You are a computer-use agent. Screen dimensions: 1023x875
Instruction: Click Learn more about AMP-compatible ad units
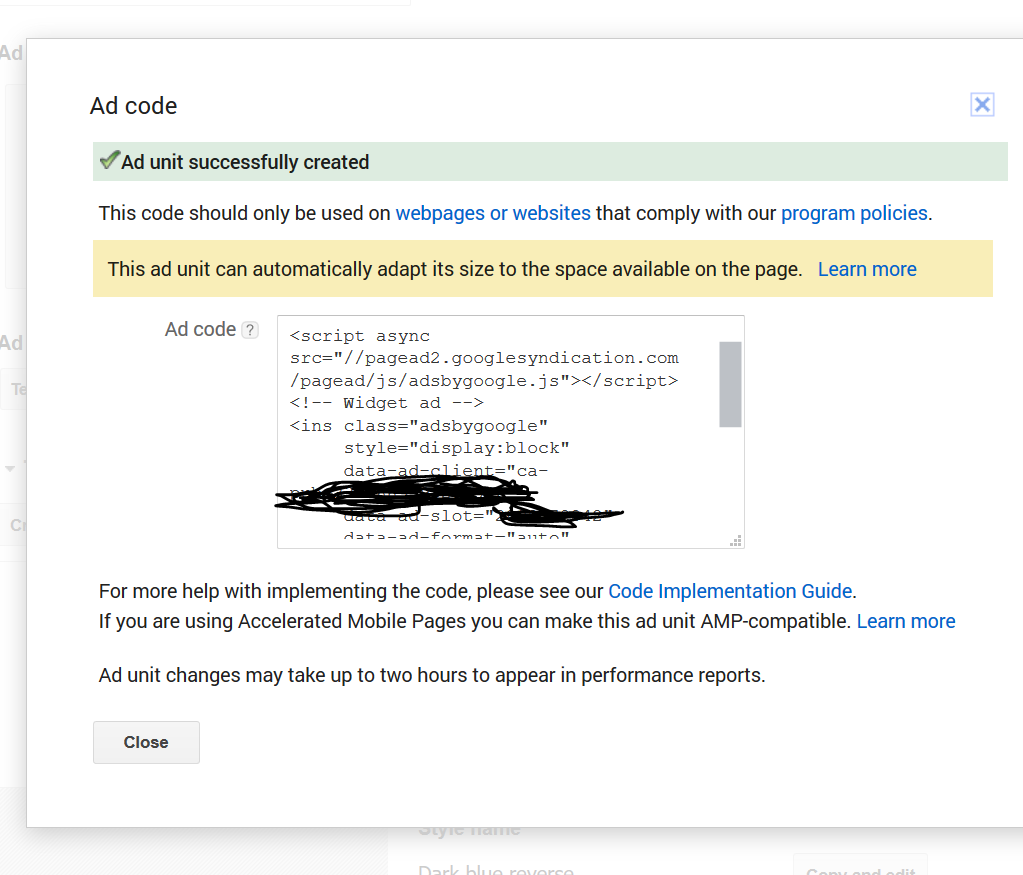[x=906, y=621]
